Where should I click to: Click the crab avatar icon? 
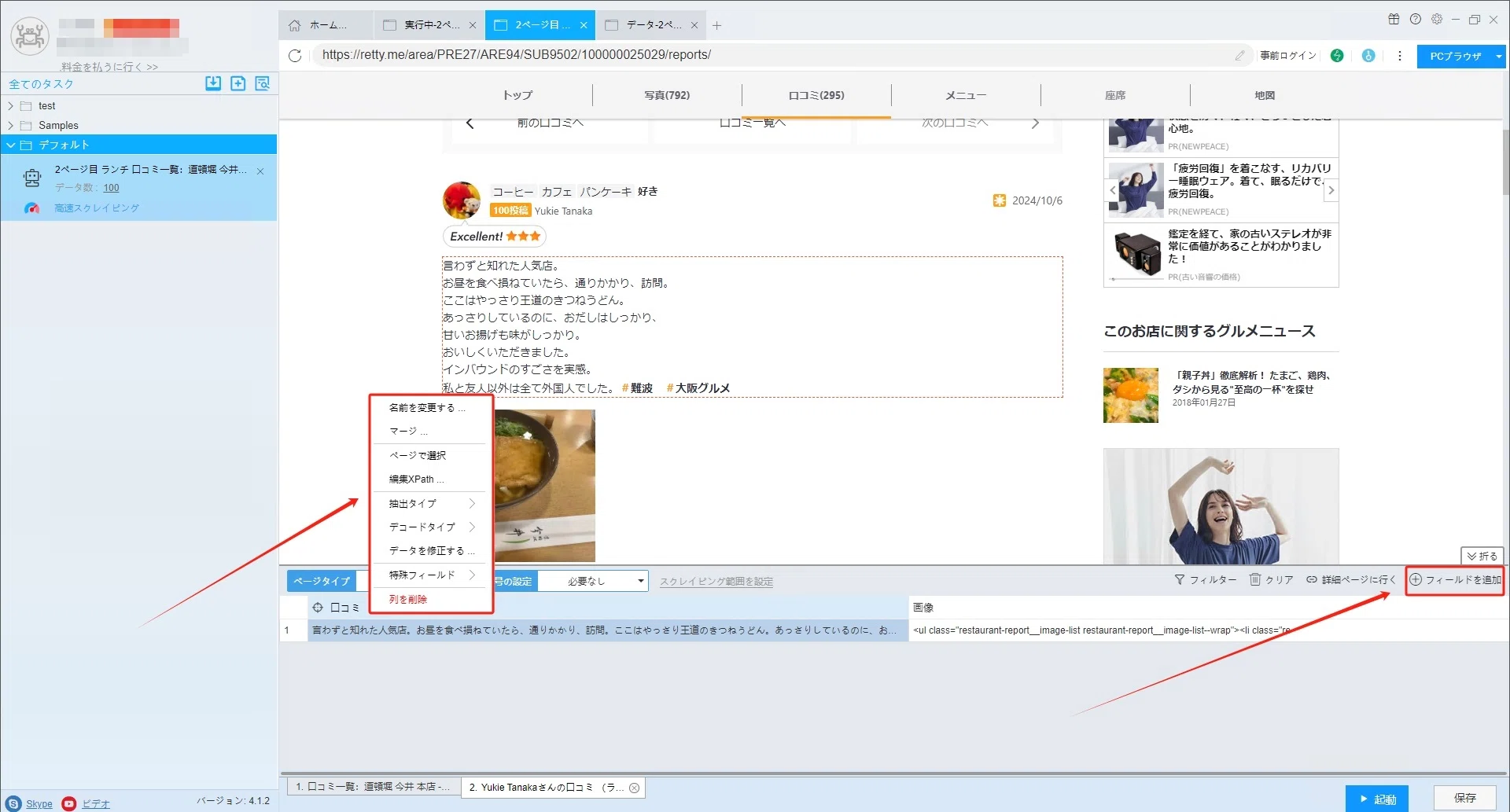pyautogui.click(x=30, y=36)
